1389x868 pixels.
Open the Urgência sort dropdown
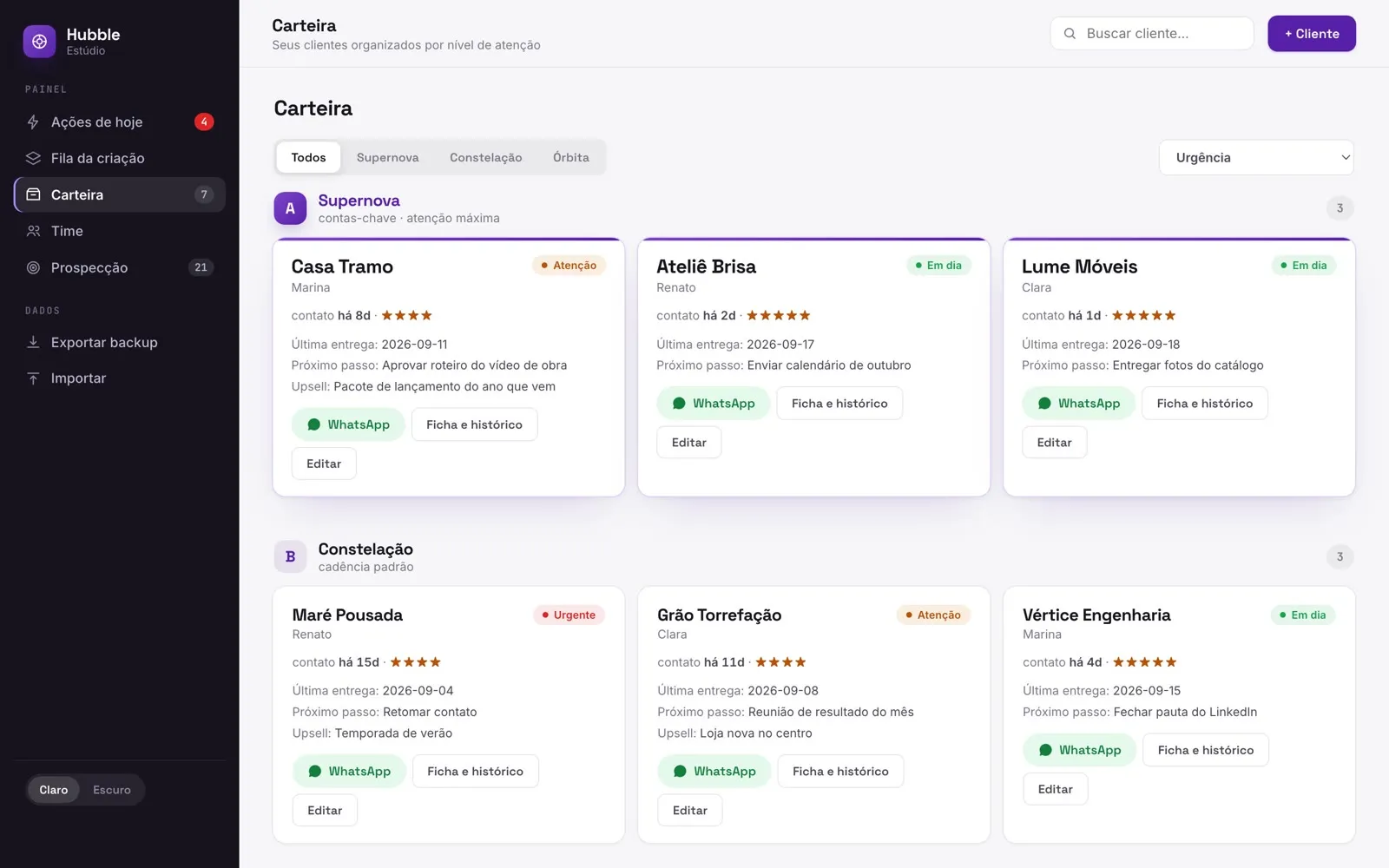tap(1256, 157)
